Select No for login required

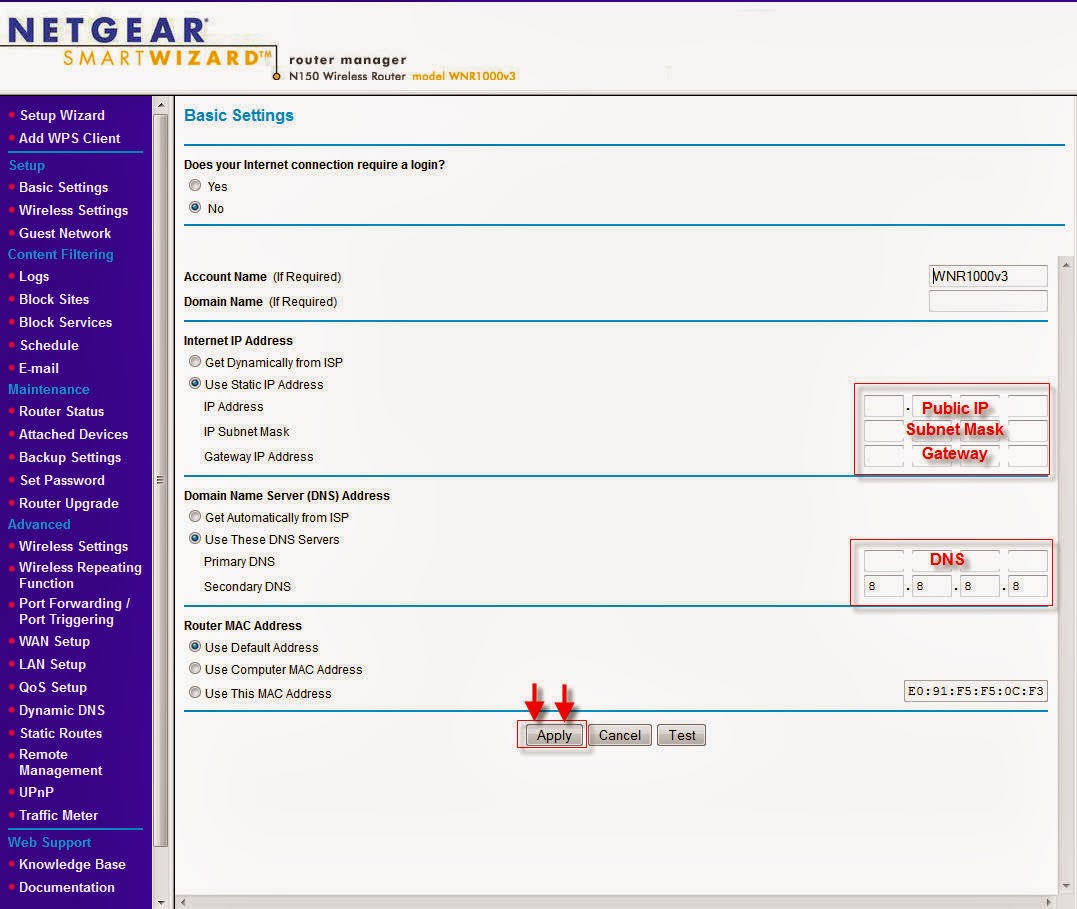195,207
